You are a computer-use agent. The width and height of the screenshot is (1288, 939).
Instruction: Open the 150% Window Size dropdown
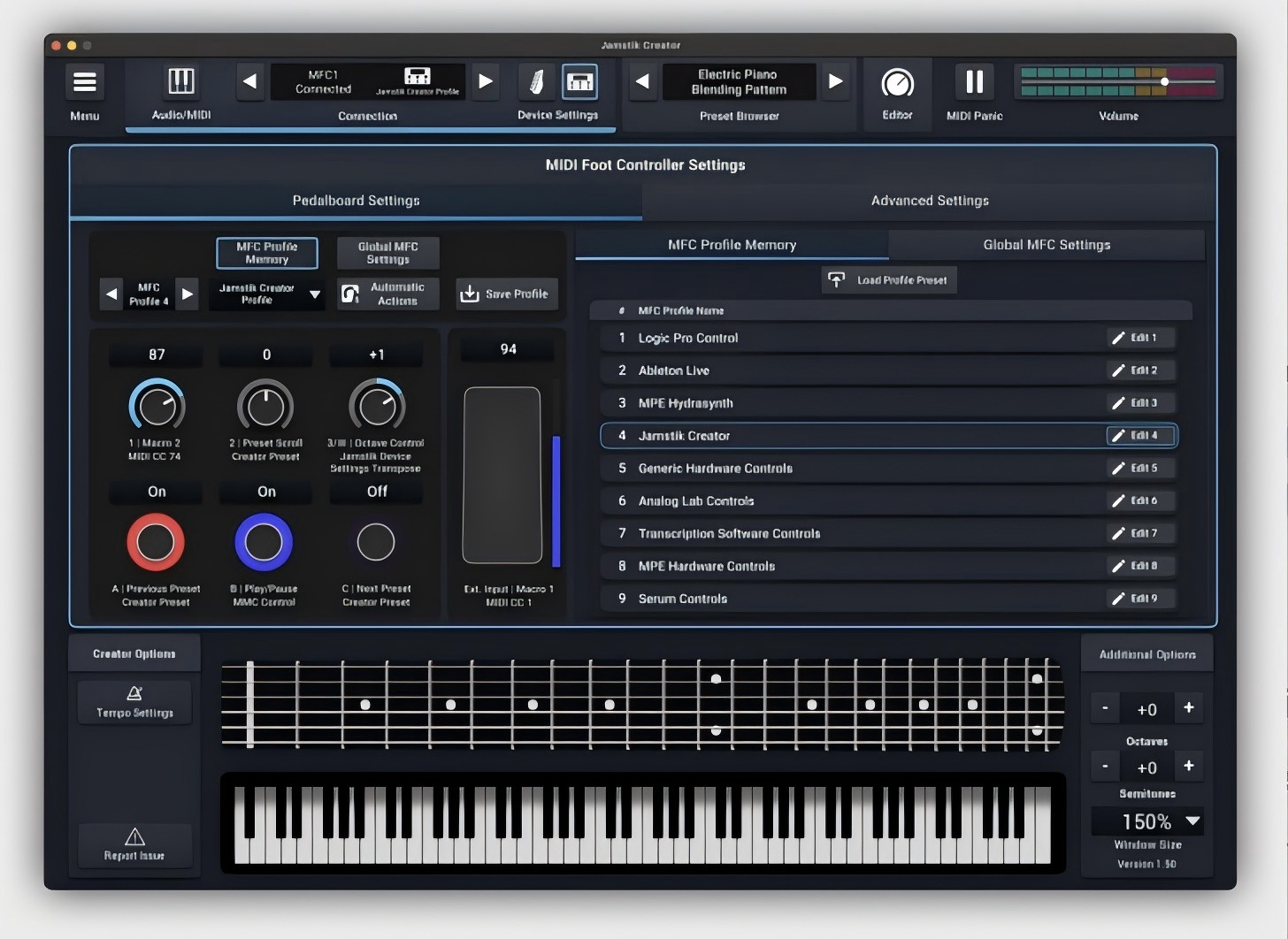(x=1147, y=821)
